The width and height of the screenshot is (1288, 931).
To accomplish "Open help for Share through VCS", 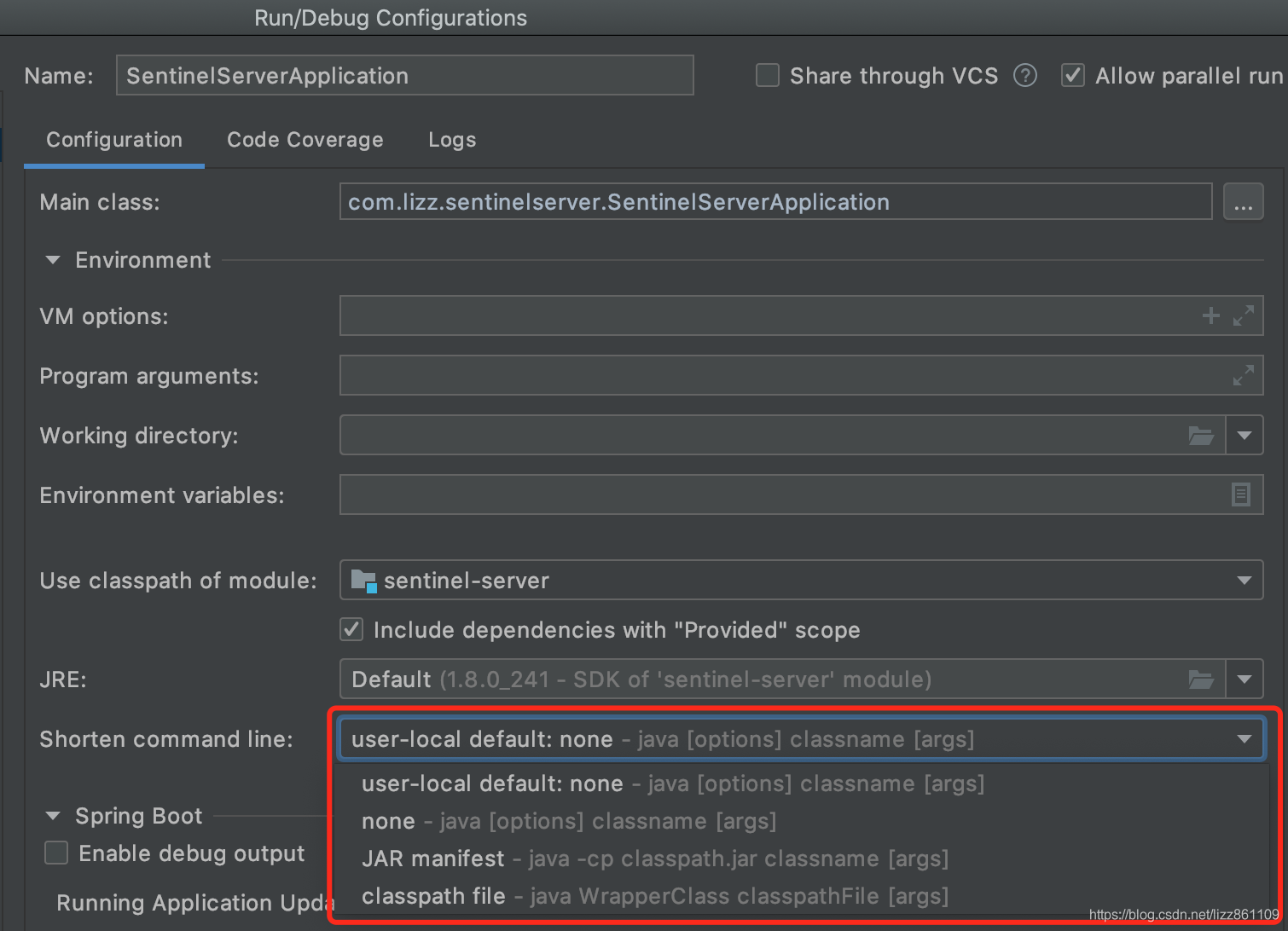I will point(1025,76).
